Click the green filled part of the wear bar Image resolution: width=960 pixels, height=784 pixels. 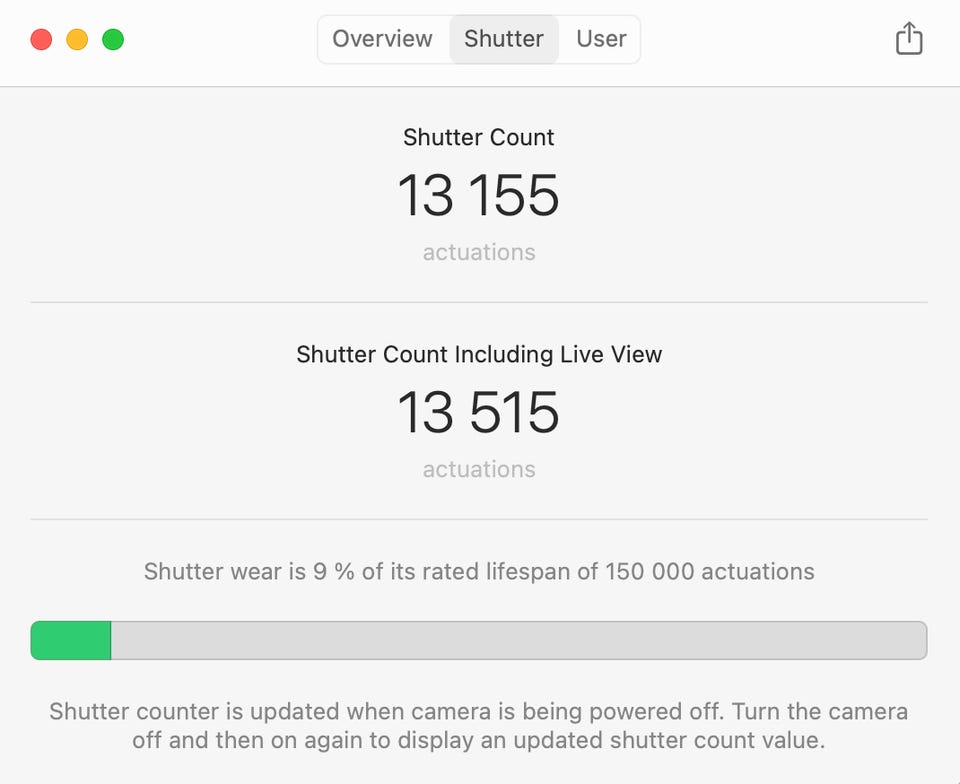pyautogui.click(x=71, y=640)
